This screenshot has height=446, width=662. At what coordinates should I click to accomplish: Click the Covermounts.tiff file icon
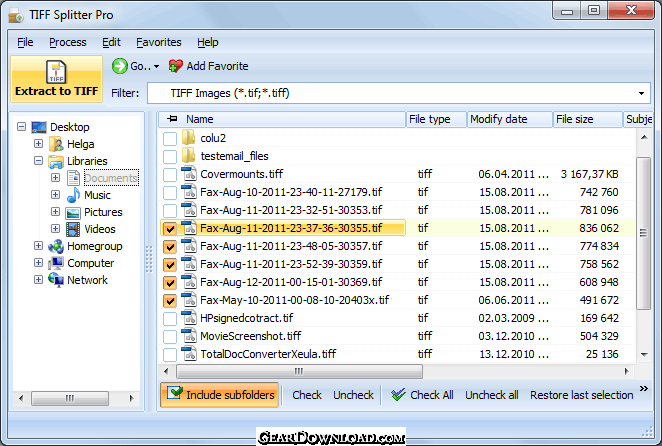189,174
